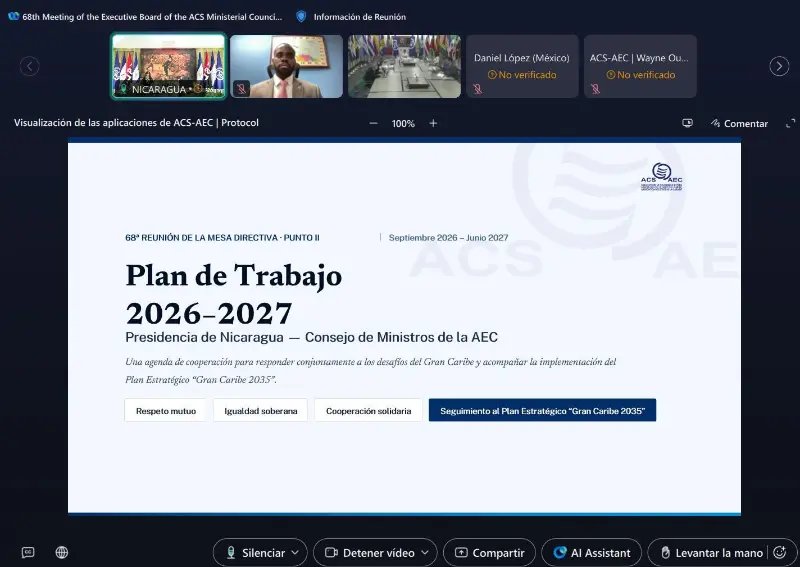Open Información de Reunión shield icon
Screen dimensions: 800x567
coord(301,17)
